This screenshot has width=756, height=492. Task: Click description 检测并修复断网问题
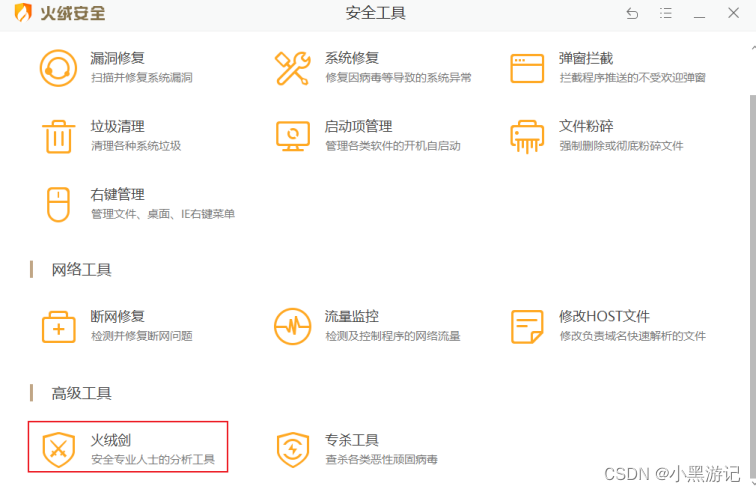coord(142,336)
